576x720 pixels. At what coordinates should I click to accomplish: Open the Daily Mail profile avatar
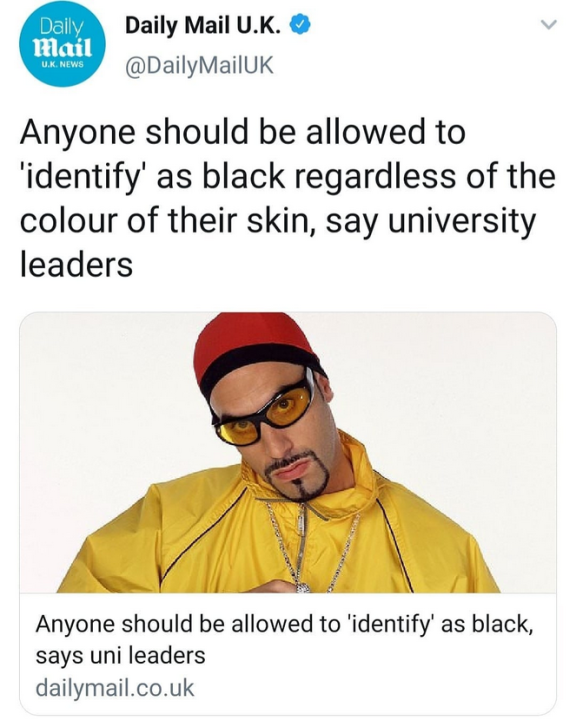pos(62,45)
